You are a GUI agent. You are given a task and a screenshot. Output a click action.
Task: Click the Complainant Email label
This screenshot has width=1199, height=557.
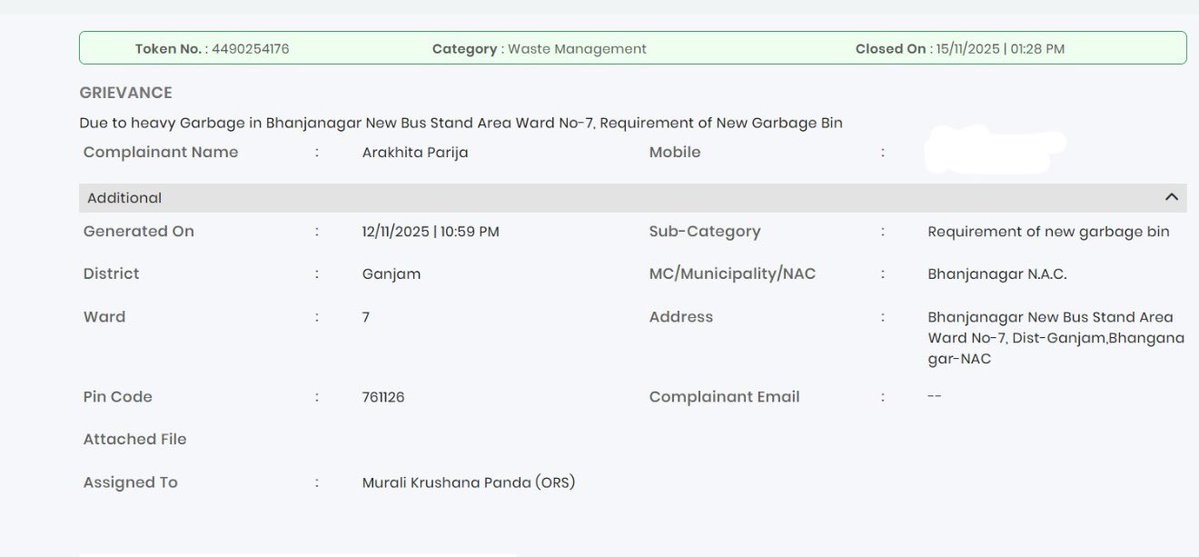724,397
